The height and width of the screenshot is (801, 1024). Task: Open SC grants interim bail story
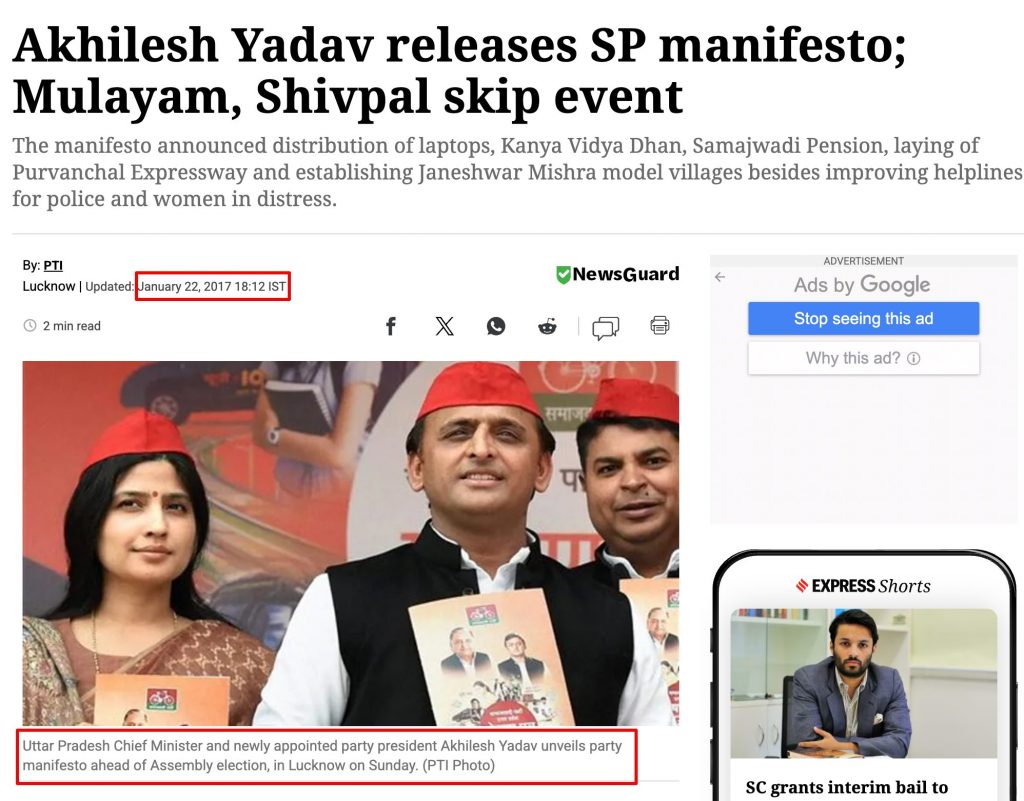[x=848, y=787]
